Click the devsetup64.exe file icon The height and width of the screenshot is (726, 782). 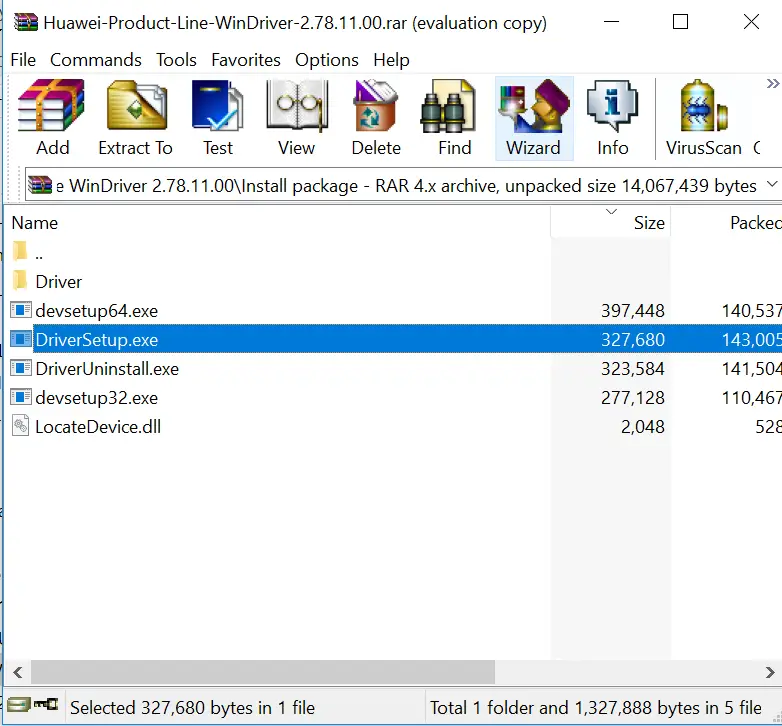[21, 310]
